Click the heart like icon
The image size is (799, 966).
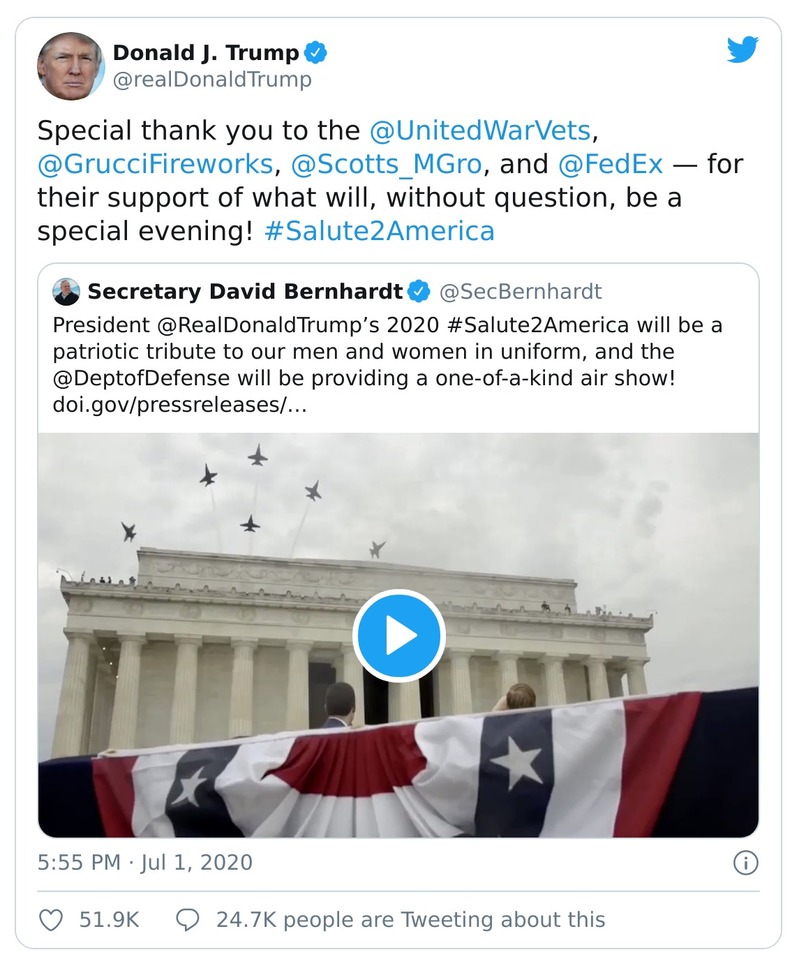[x=52, y=919]
